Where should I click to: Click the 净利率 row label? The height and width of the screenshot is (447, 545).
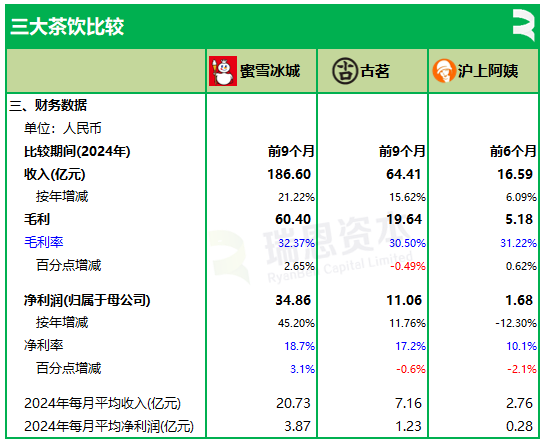(43, 345)
